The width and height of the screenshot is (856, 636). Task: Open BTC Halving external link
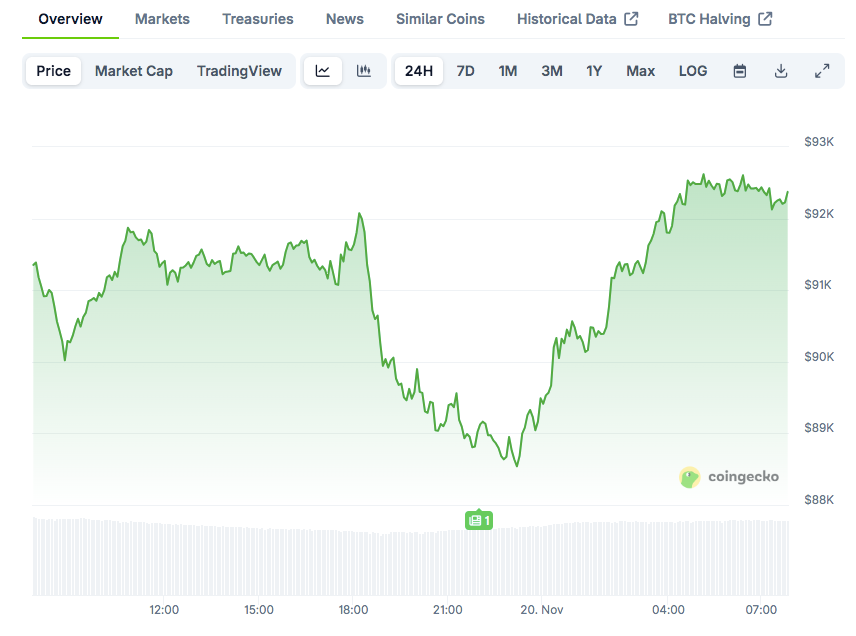click(719, 19)
